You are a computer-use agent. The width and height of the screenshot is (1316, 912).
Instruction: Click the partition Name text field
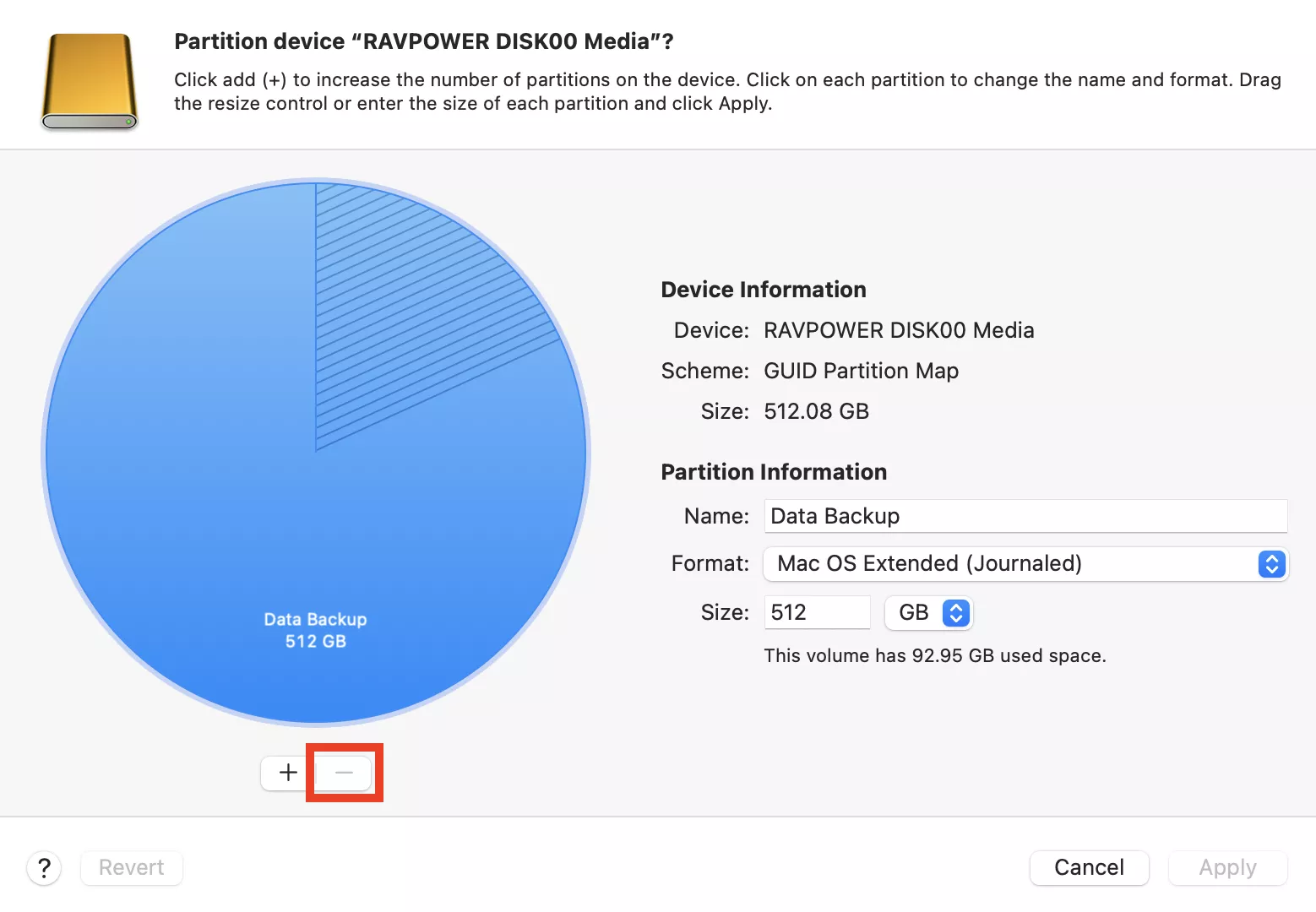pyautogui.click(x=1025, y=516)
